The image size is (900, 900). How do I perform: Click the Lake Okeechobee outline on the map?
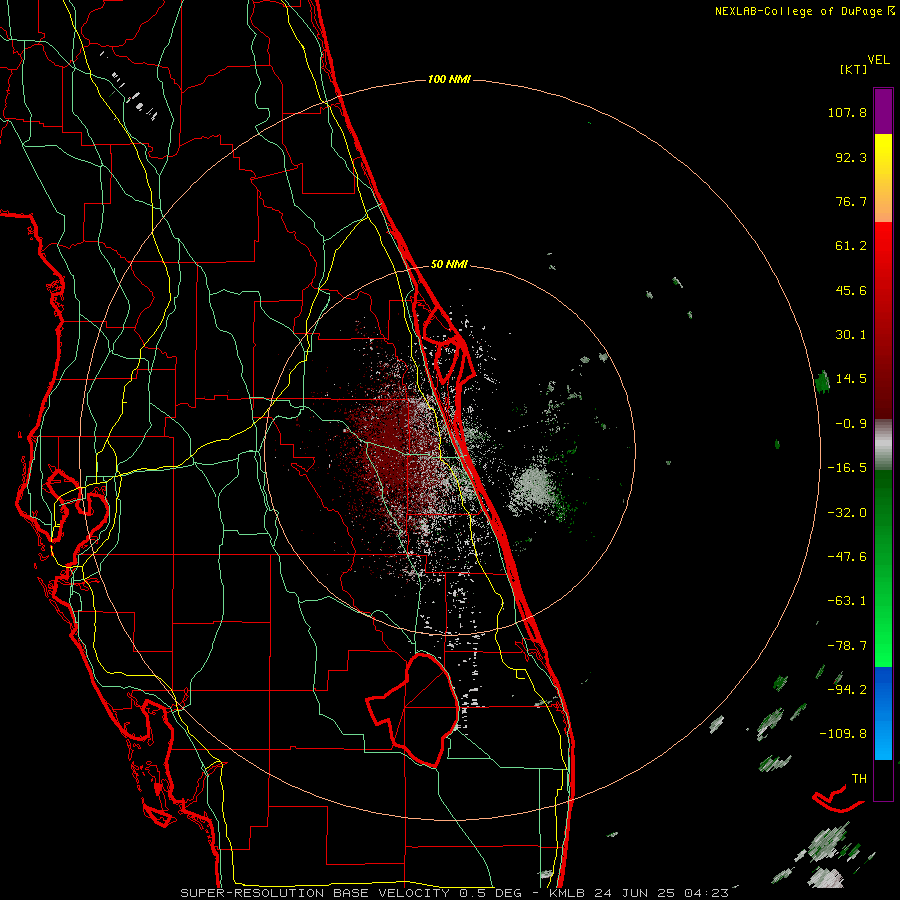tap(415, 710)
